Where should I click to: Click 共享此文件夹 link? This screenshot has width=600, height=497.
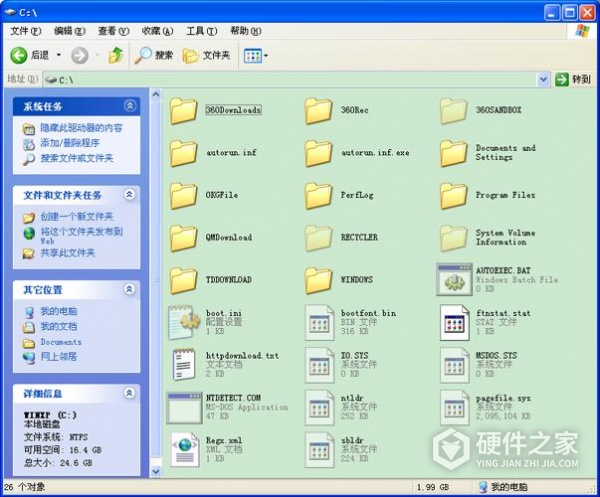point(67,253)
